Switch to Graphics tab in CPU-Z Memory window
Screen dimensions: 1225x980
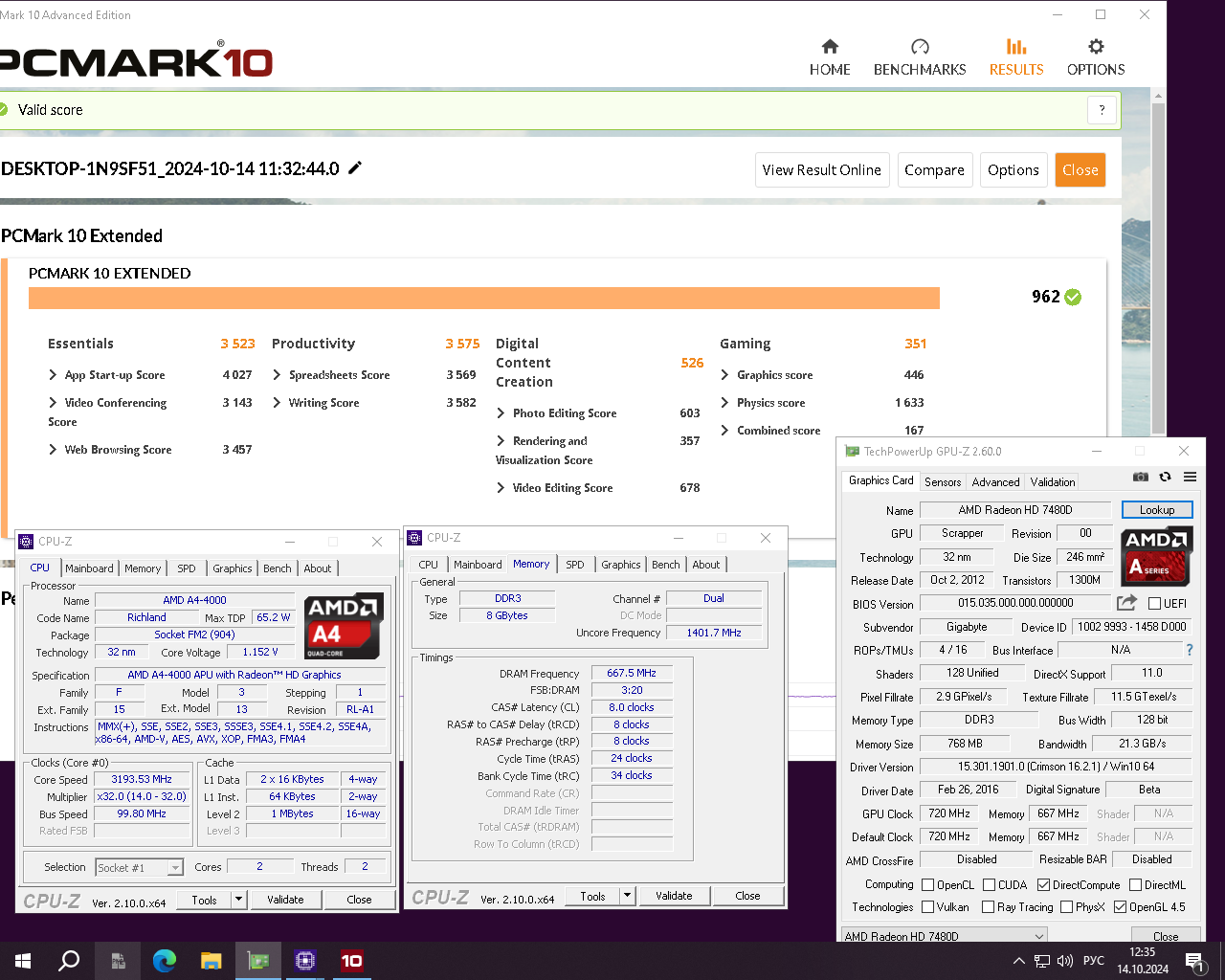click(x=621, y=565)
